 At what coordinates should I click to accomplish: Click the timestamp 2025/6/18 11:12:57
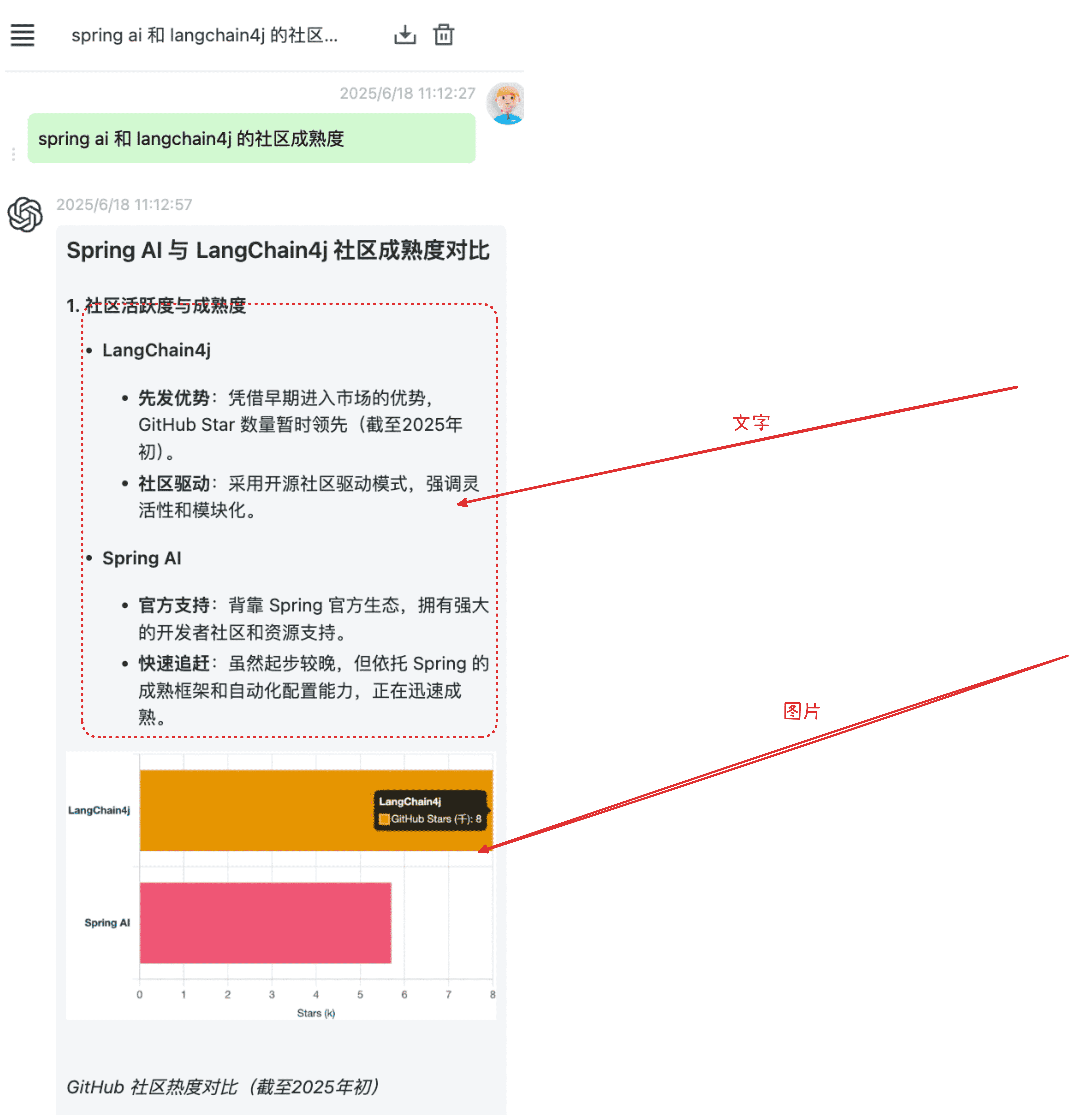124,204
